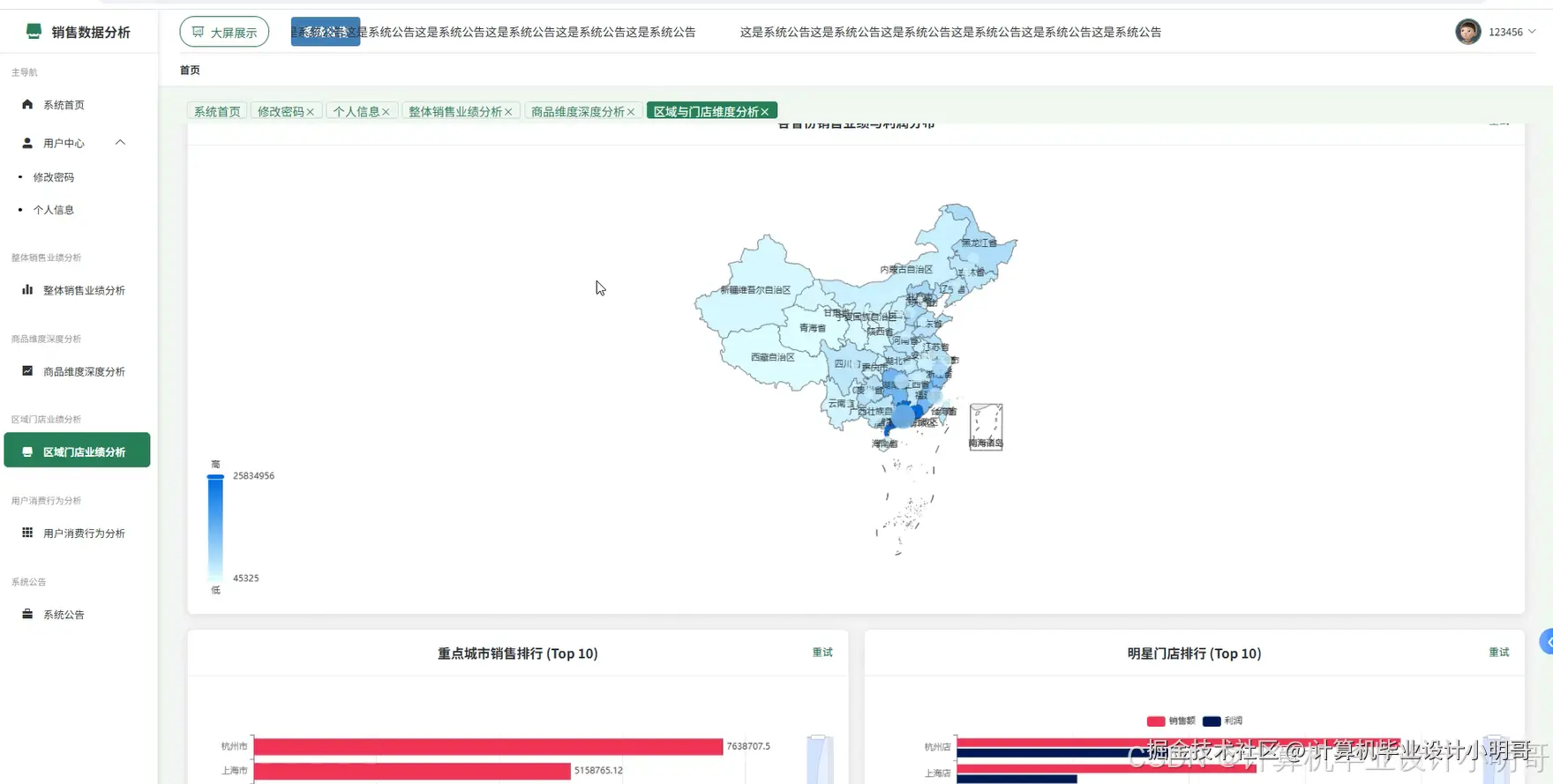Click the chart icon for 商品维度深度分析

(27, 370)
